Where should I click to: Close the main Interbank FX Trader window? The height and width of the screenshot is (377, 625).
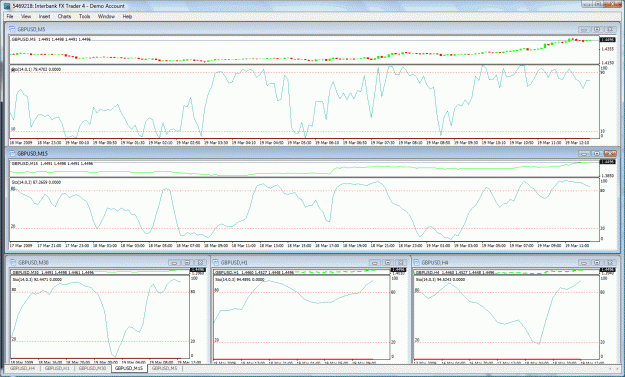[613, 4]
